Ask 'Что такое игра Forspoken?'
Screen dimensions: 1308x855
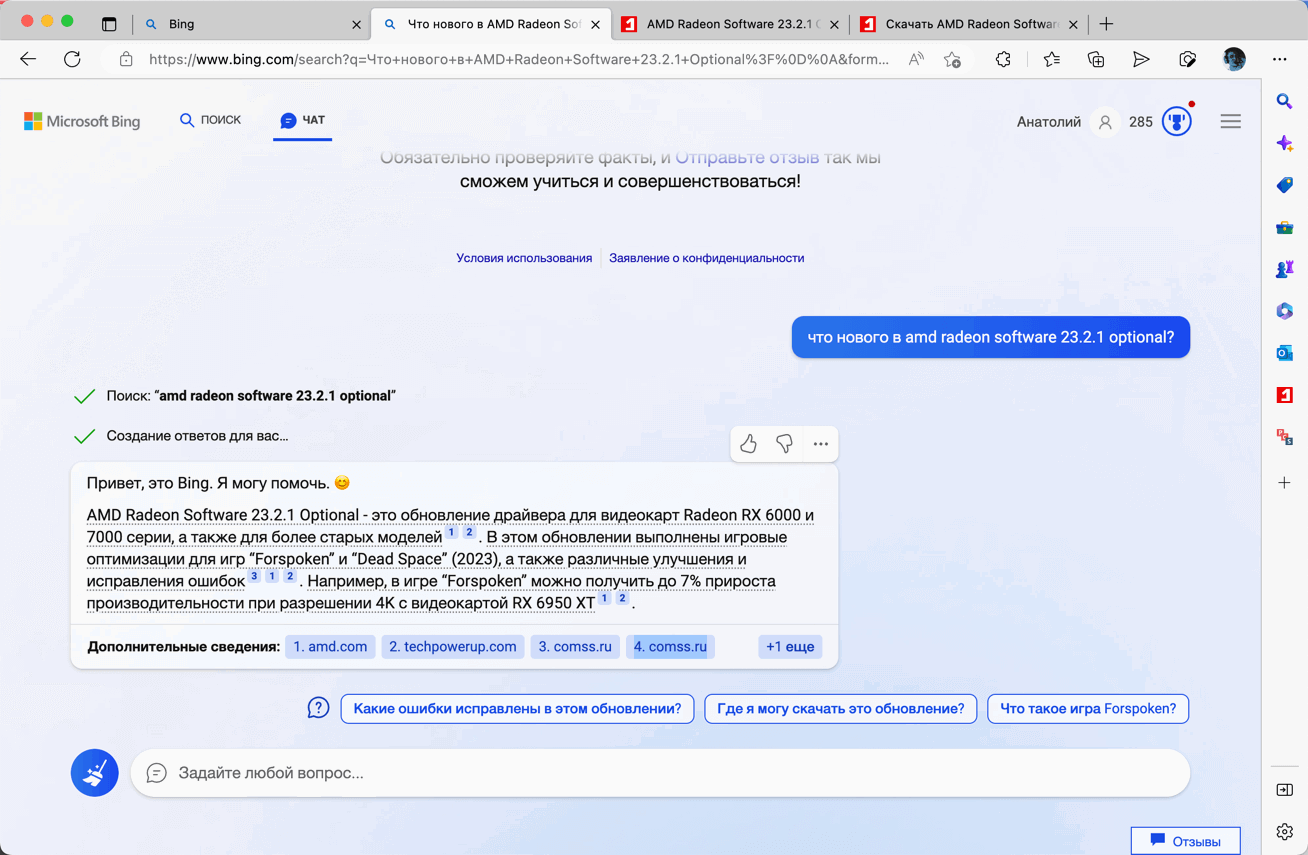click(x=1088, y=709)
